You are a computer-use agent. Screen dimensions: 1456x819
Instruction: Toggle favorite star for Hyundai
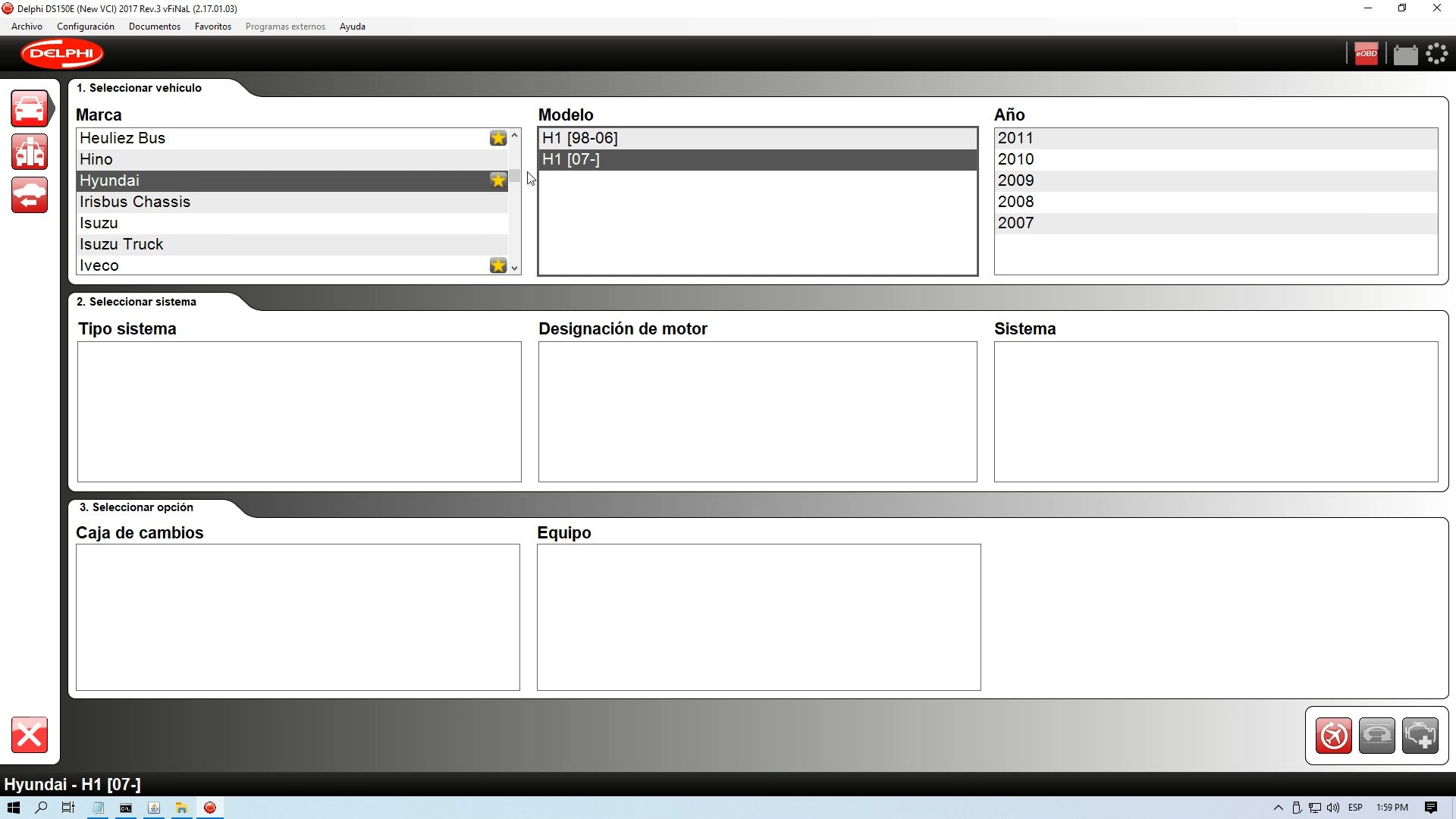point(497,180)
